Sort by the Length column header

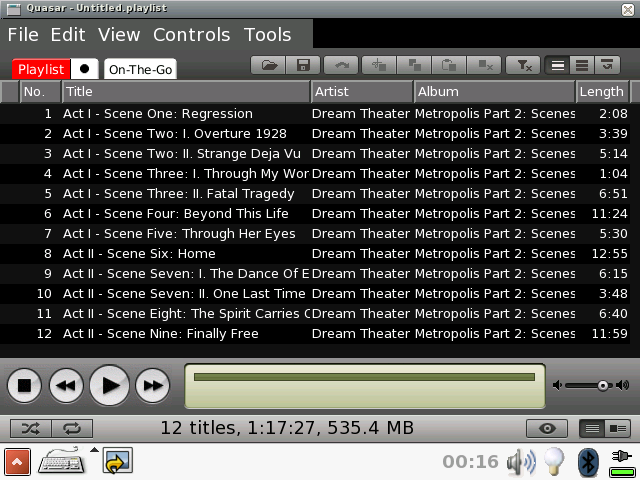click(x=602, y=91)
